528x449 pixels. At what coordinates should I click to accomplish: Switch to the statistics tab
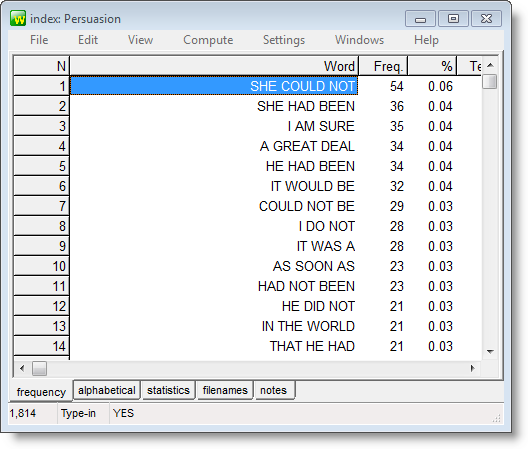pyautogui.click(x=168, y=390)
